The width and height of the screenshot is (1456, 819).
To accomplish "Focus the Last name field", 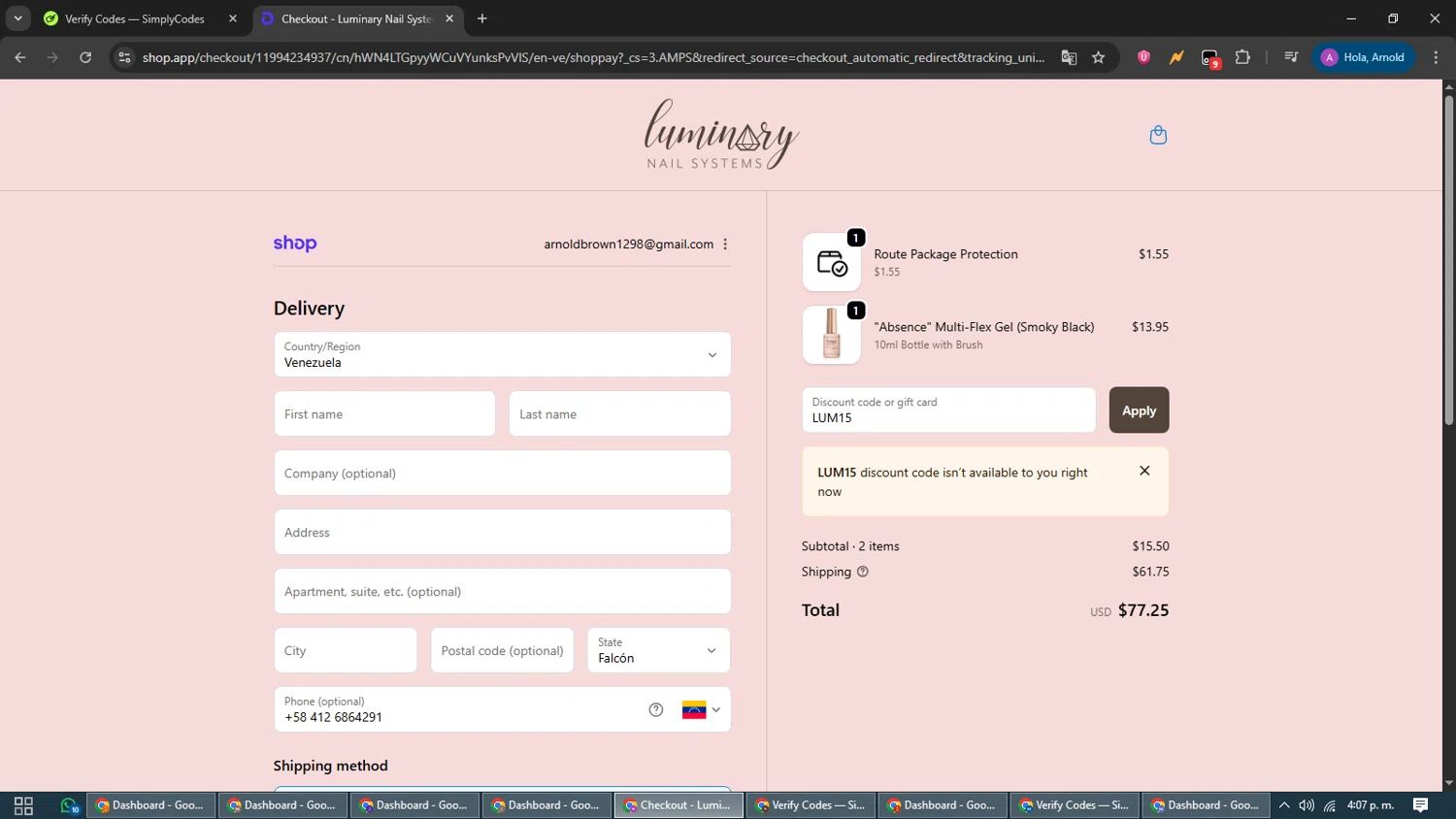I will coord(619,414).
